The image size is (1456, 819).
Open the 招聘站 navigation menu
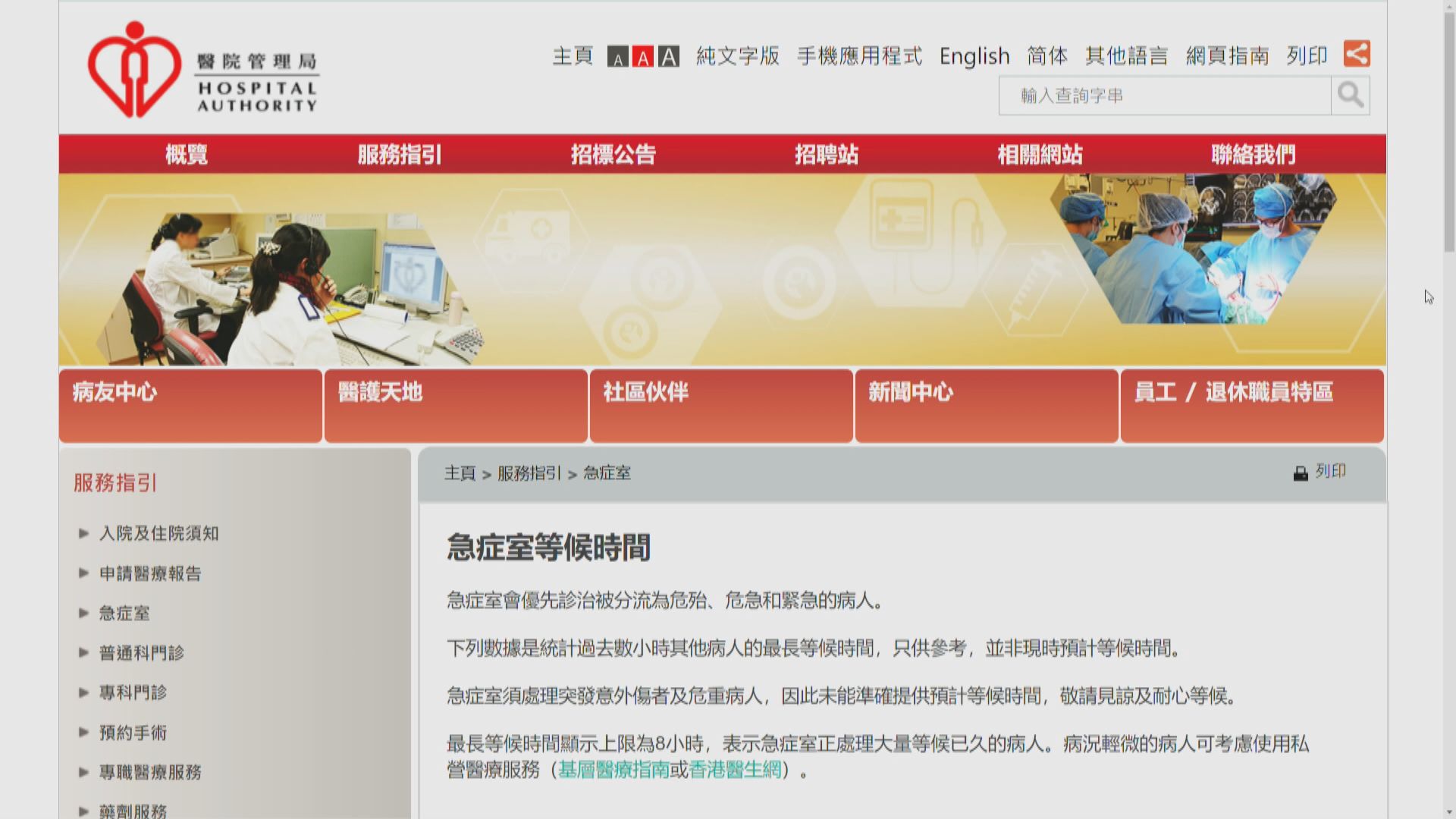[x=827, y=154]
